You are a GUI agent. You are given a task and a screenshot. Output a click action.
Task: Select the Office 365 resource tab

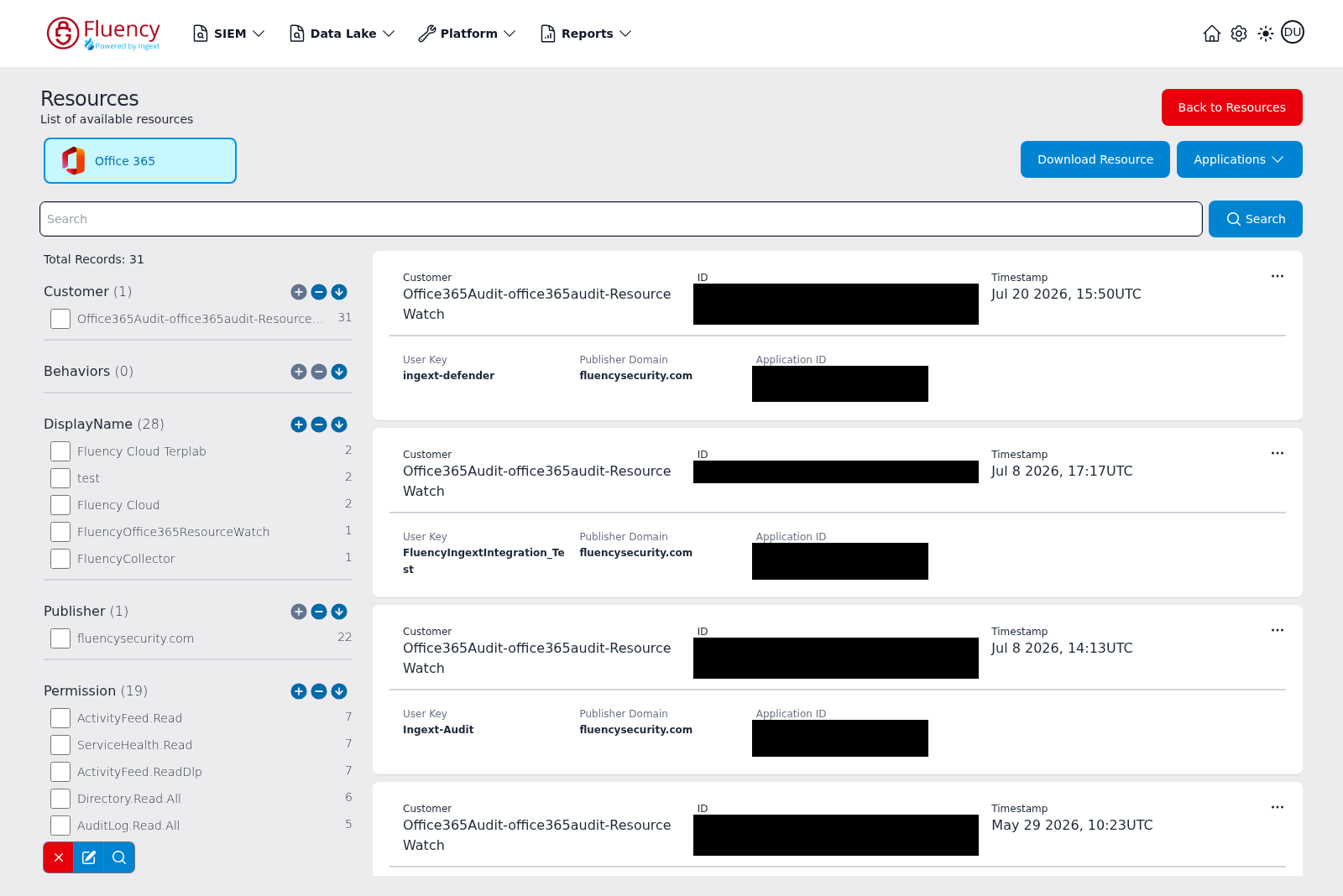click(x=140, y=160)
